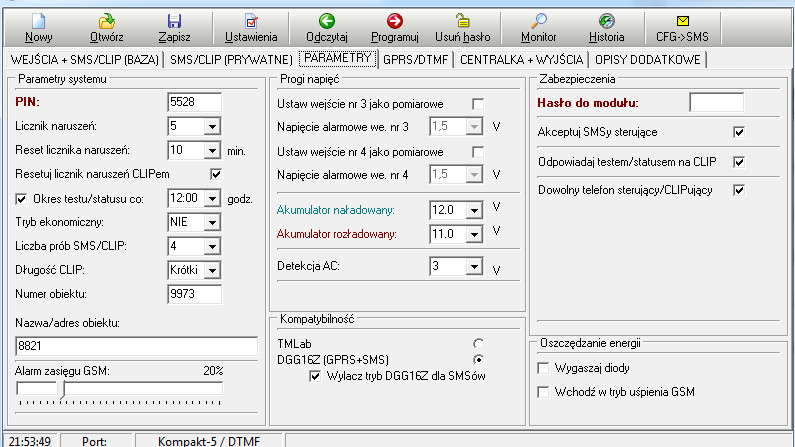Uncheck Resetuj licznik naruszeń CLIPem

[216, 174]
